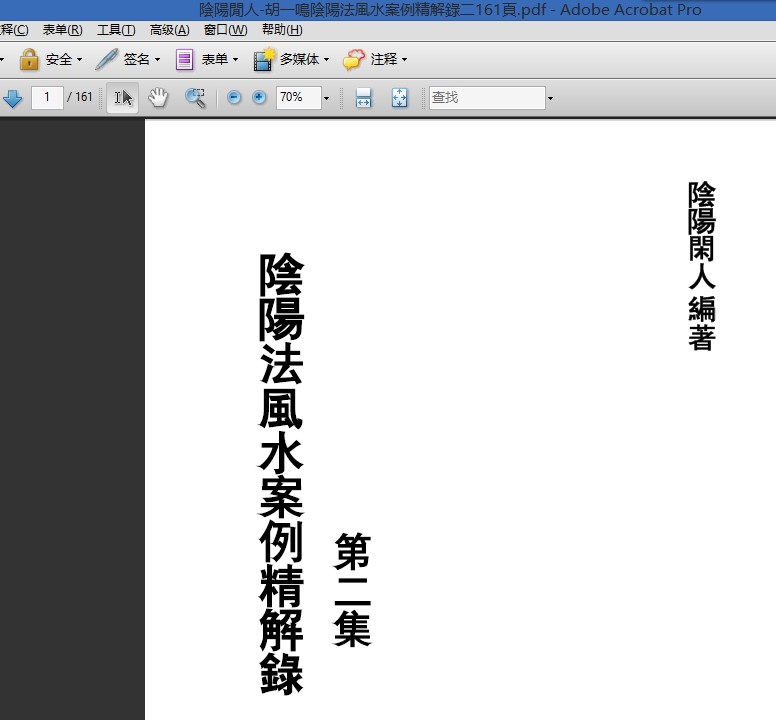Click the window title bar filename
This screenshot has width=776, height=720.
[x=374, y=10]
